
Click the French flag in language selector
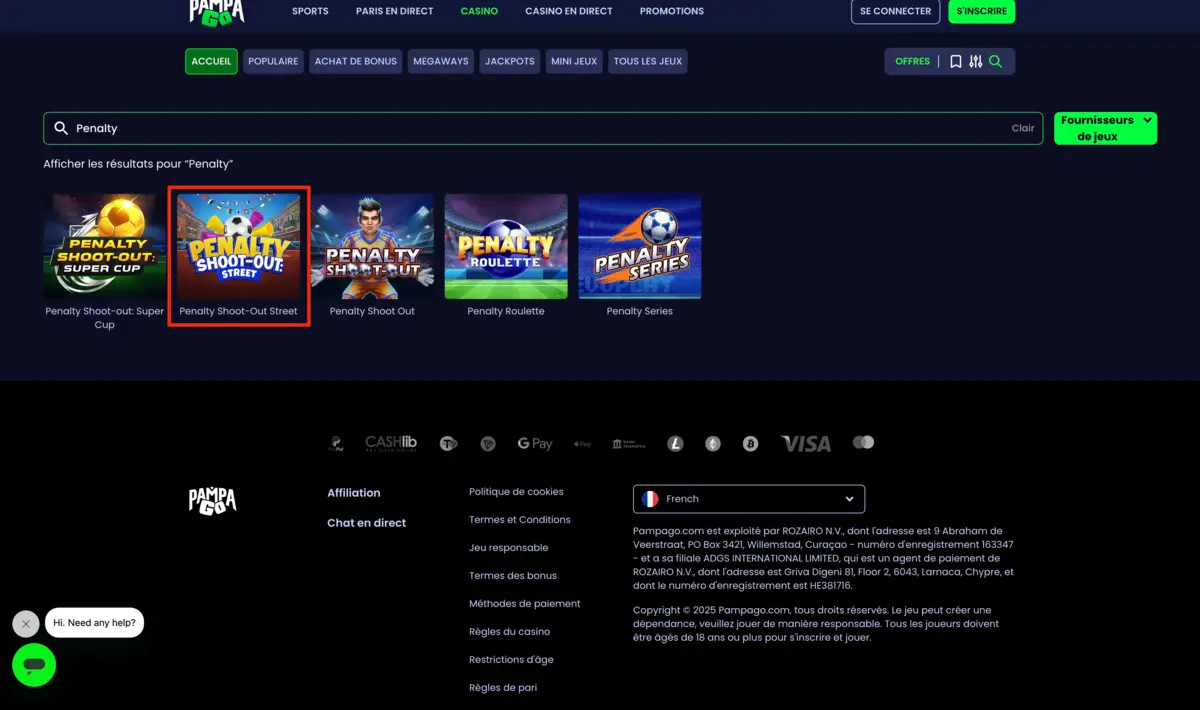point(650,498)
